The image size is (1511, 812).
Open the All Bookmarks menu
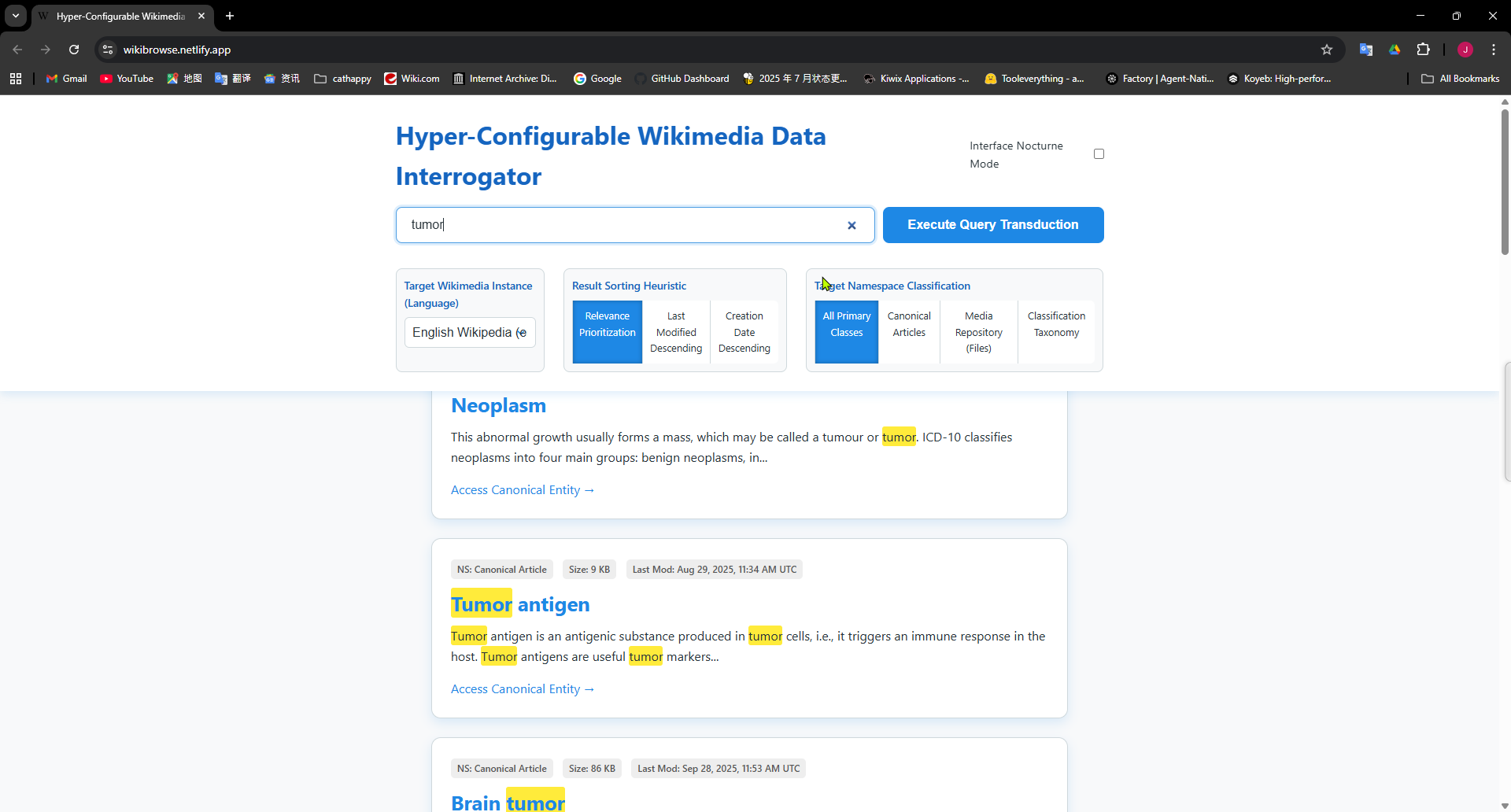(x=1460, y=79)
